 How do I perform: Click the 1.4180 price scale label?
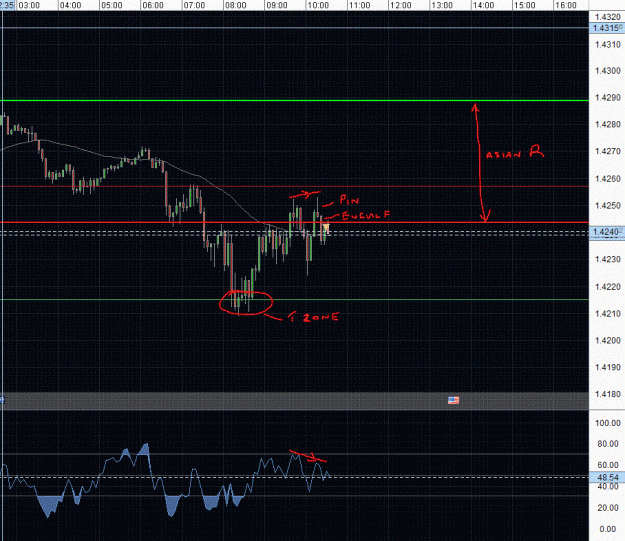pos(608,394)
